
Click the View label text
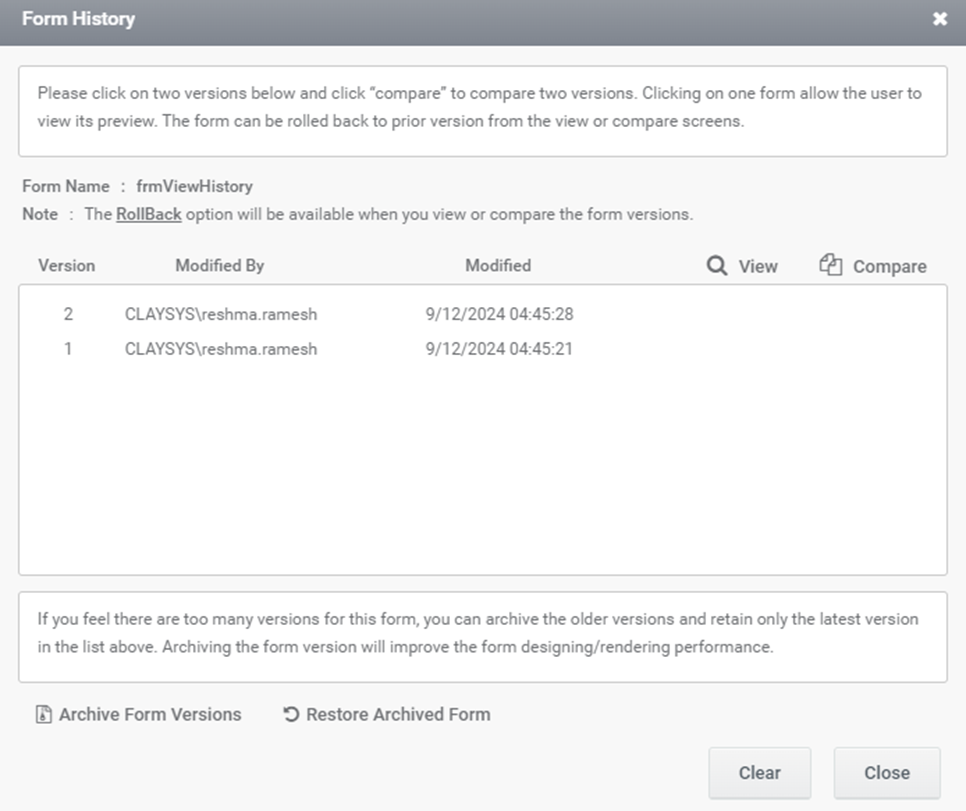point(758,266)
